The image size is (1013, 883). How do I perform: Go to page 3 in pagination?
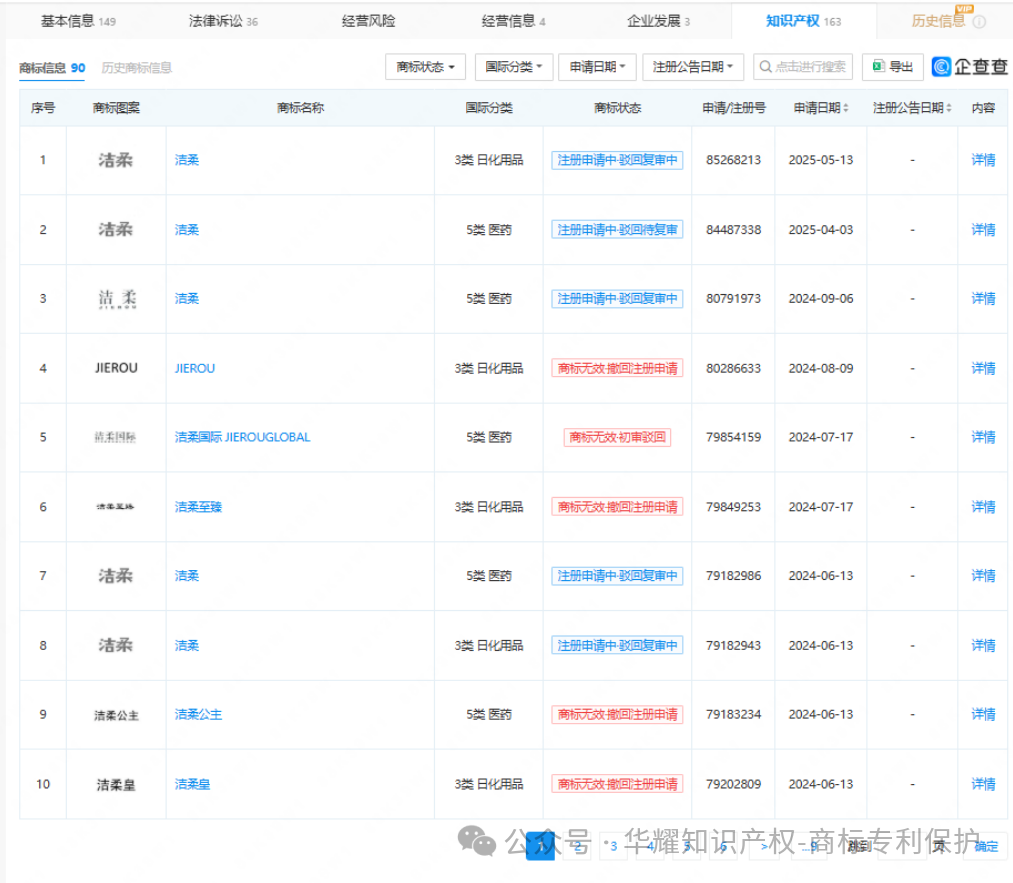point(613,846)
